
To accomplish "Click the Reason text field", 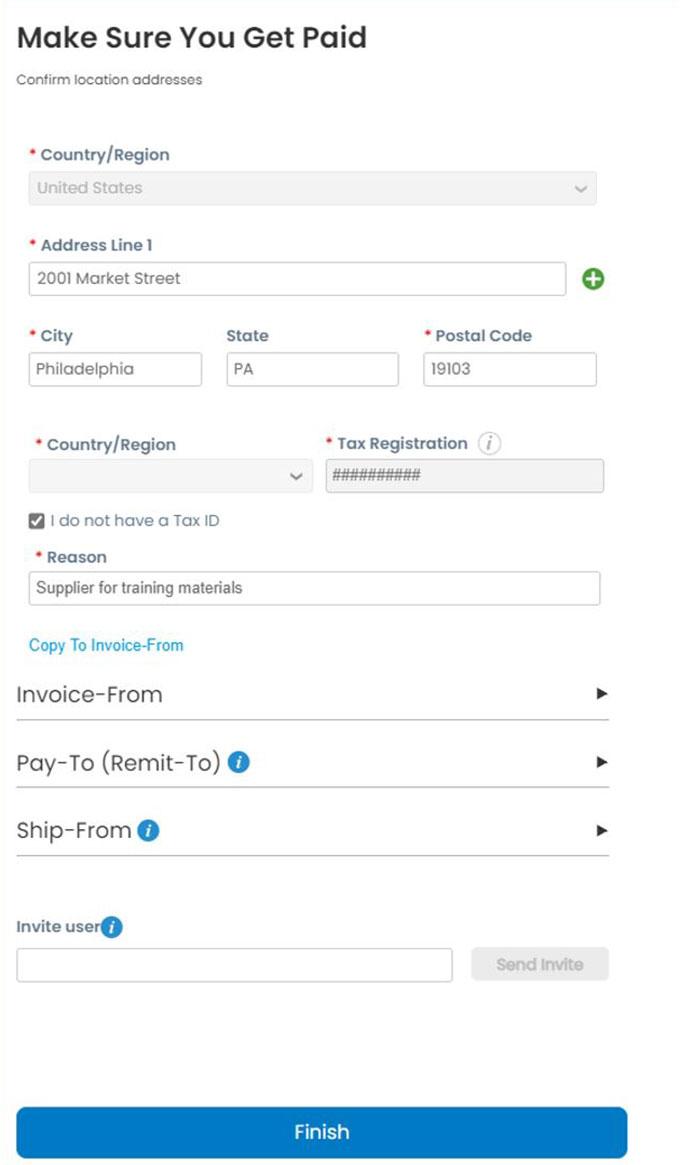I will pos(314,588).
